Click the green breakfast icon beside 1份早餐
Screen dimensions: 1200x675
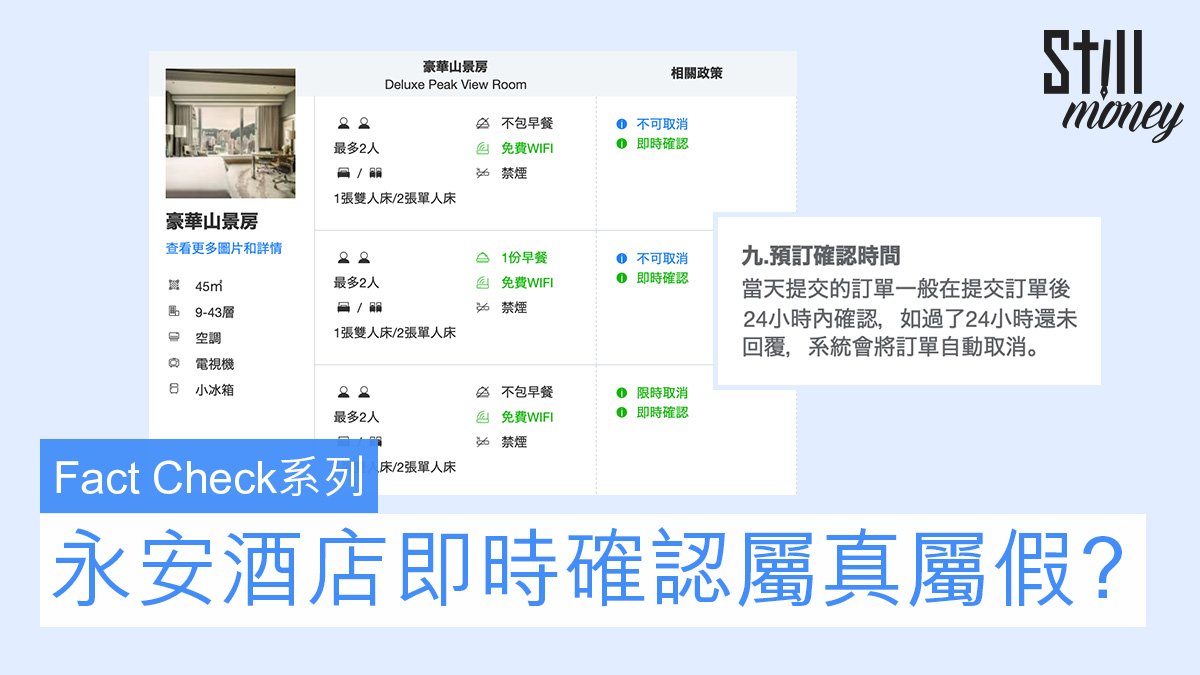tap(482, 257)
